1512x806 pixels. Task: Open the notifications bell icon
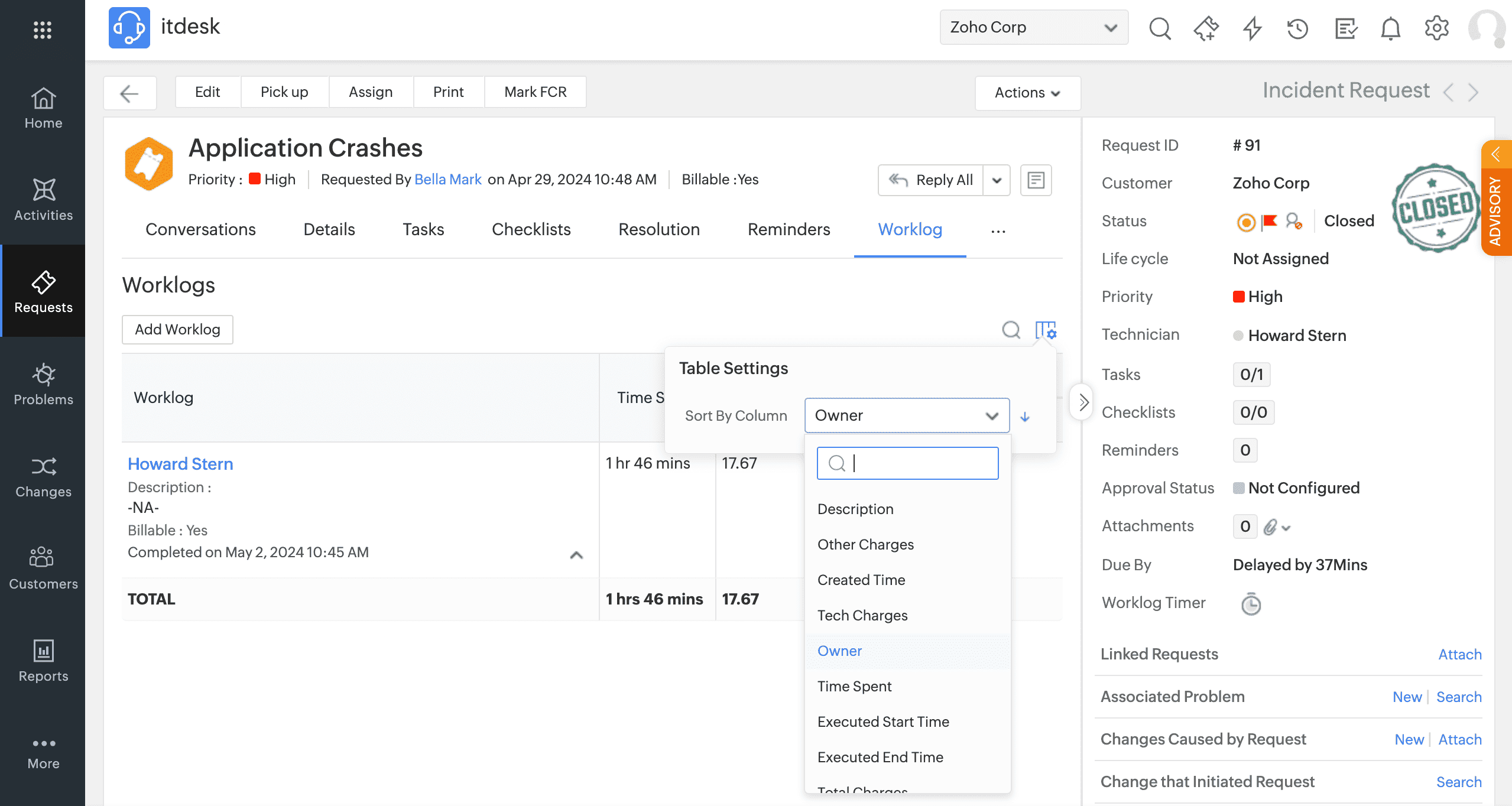tap(1390, 28)
